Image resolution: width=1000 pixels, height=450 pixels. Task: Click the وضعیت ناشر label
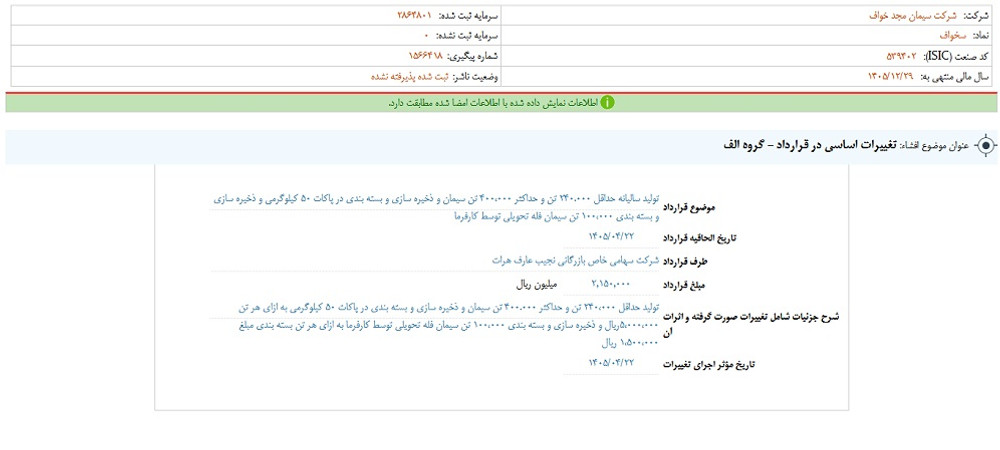click(x=476, y=76)
